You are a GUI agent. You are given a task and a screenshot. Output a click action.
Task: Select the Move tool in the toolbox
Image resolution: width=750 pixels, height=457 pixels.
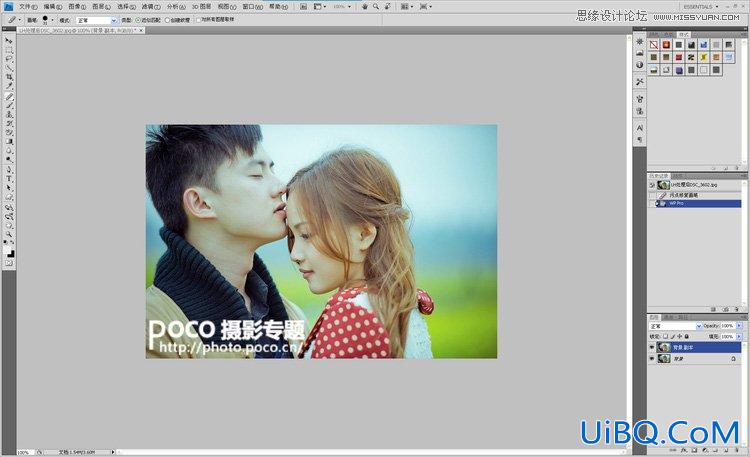[x=9, y=41]
